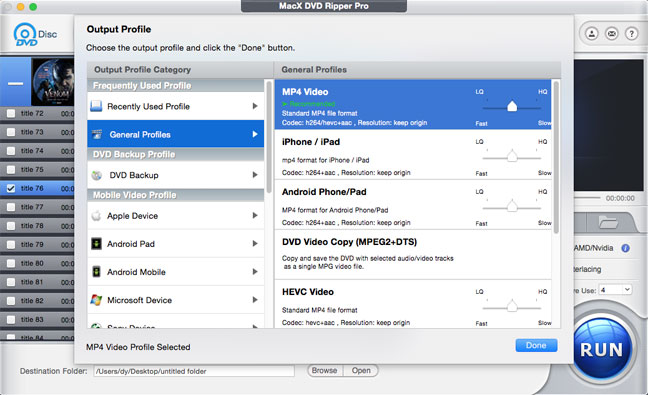Expand Apple Device arrow
Screen dimensions: 648x395
(255, 215)
